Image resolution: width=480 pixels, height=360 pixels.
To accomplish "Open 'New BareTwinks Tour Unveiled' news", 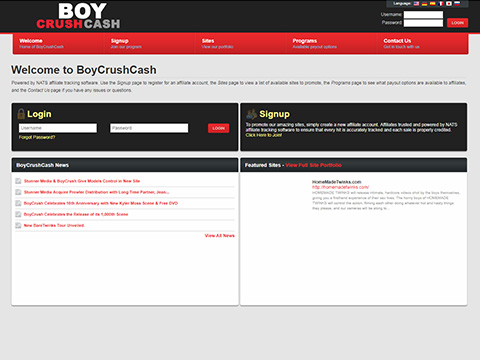I will (x=54, y=225).
